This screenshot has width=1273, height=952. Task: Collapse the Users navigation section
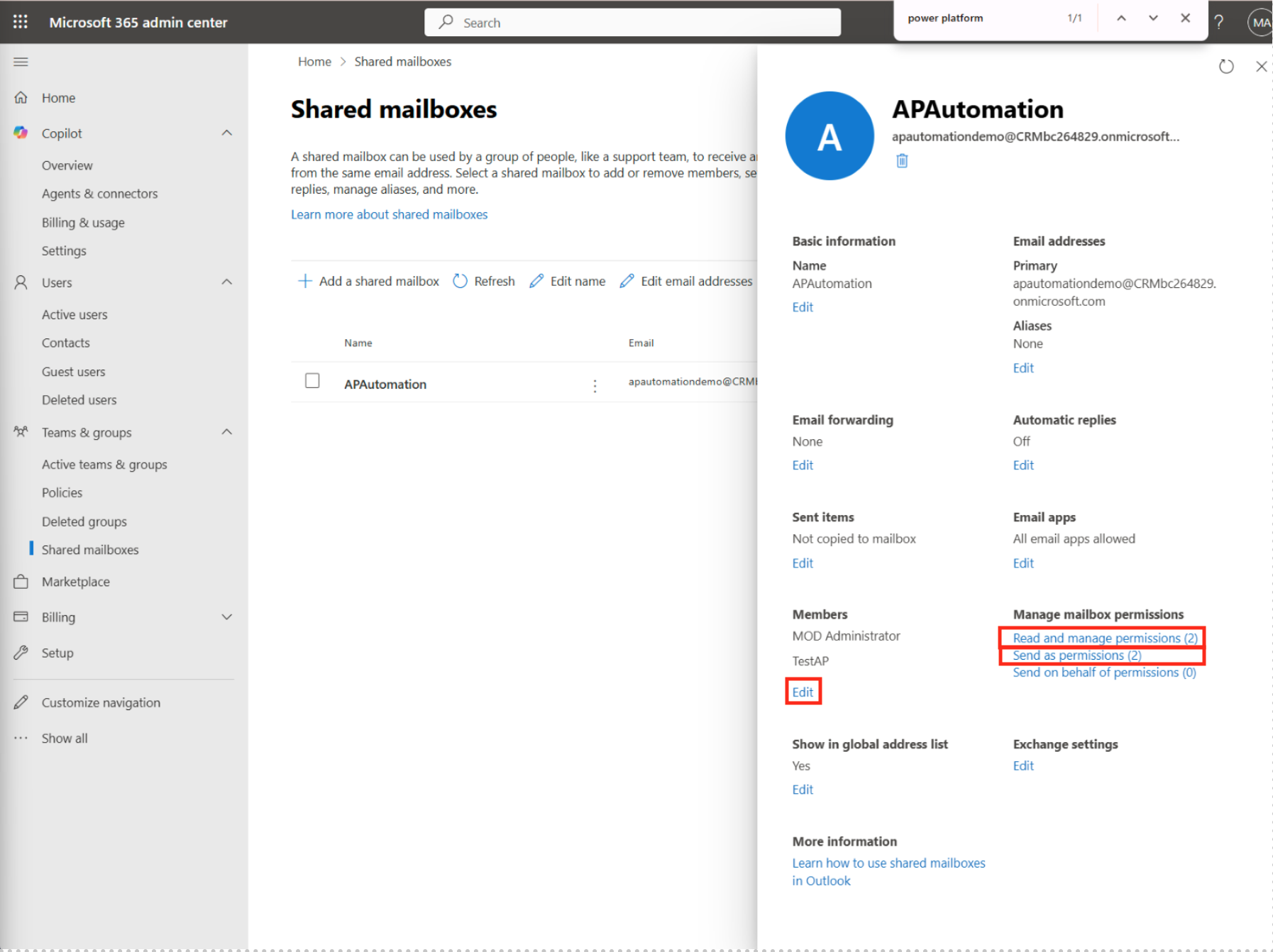coord(227,282)
